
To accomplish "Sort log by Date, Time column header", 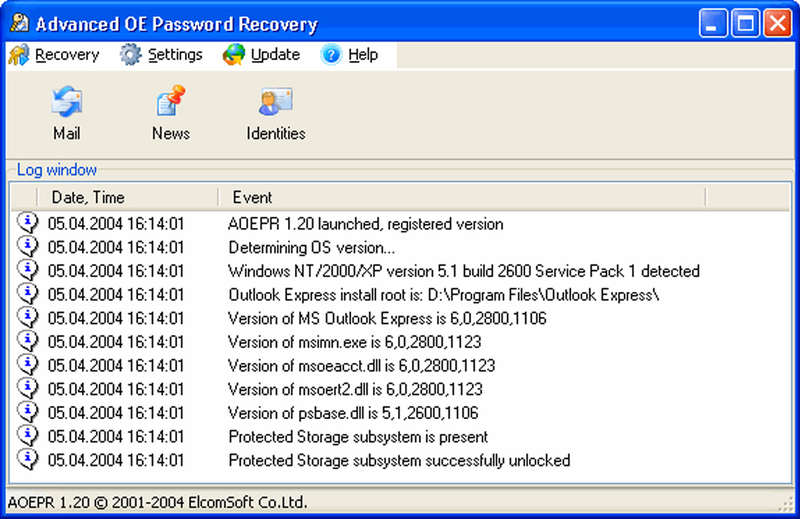I will tap(128, 197).
